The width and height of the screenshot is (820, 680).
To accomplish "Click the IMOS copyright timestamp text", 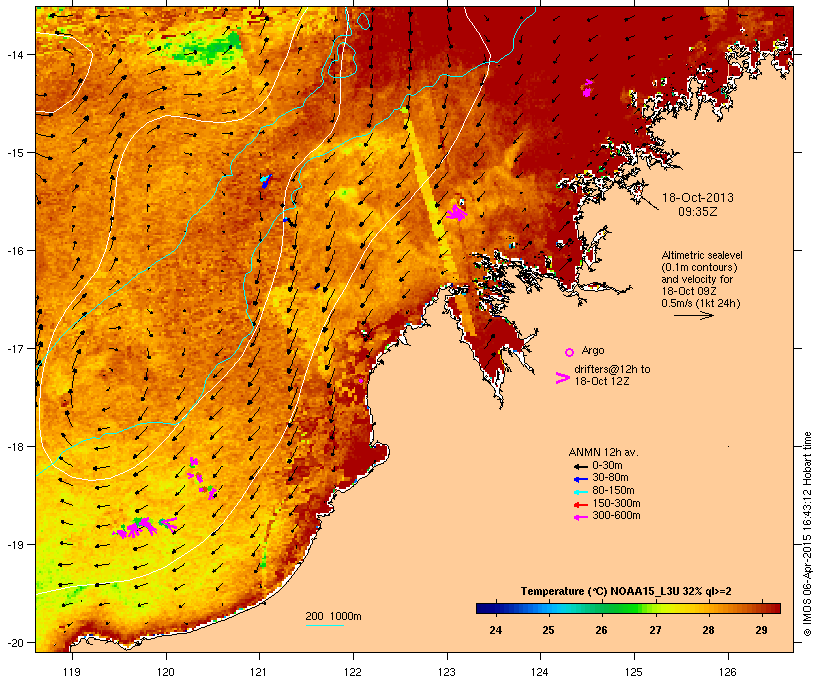I will pyautogui.click(x=807, y=534).
